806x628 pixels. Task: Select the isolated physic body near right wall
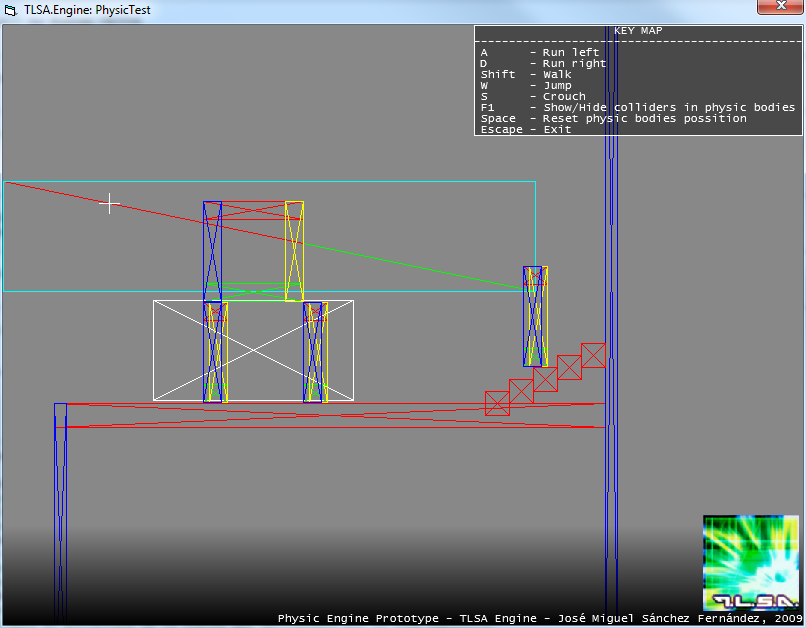(535, 316)
